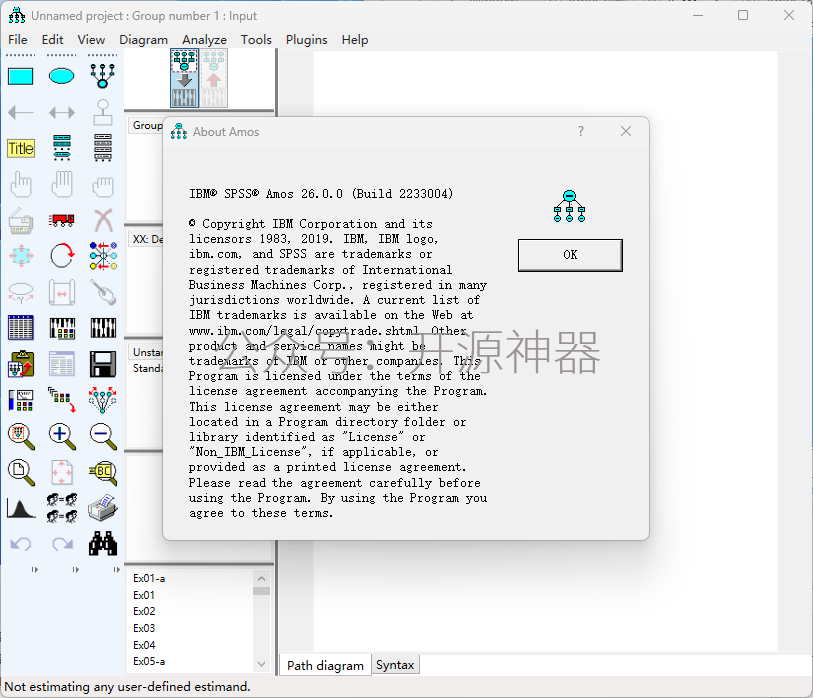Open the List variables in data set tool

click(x=103, y=148)
